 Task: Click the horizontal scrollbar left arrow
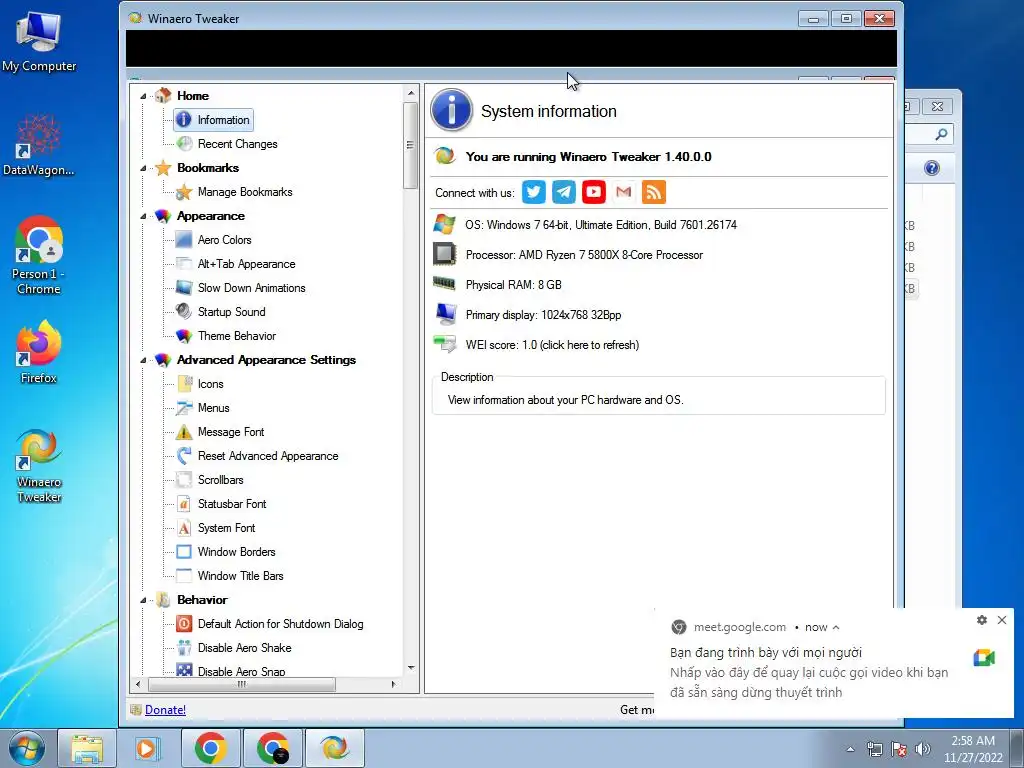tap(138, 684)
